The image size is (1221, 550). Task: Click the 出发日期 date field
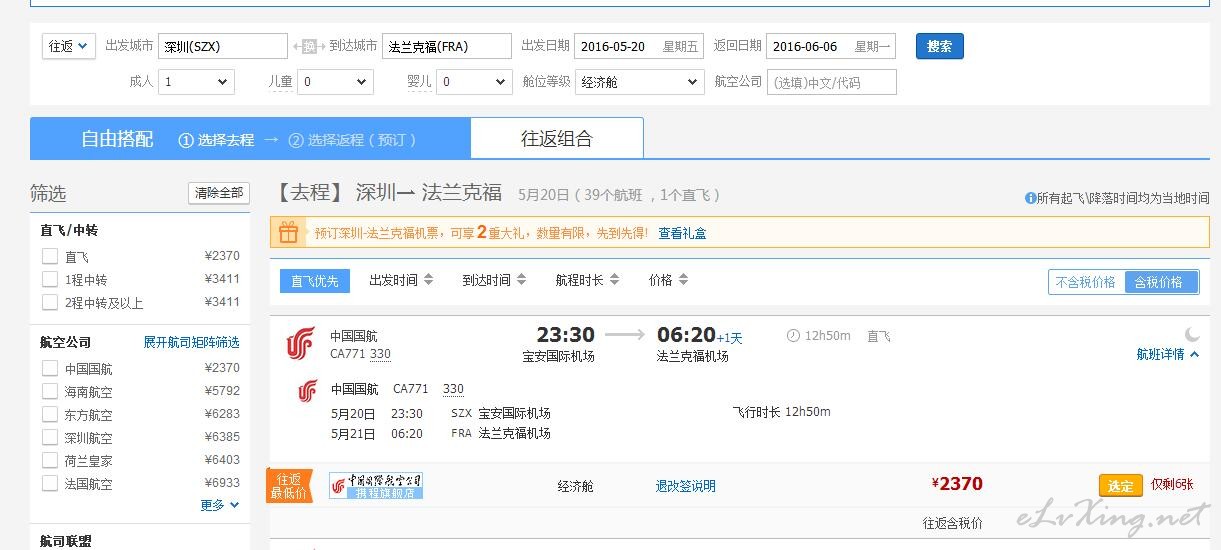click(x=640, y=47)
